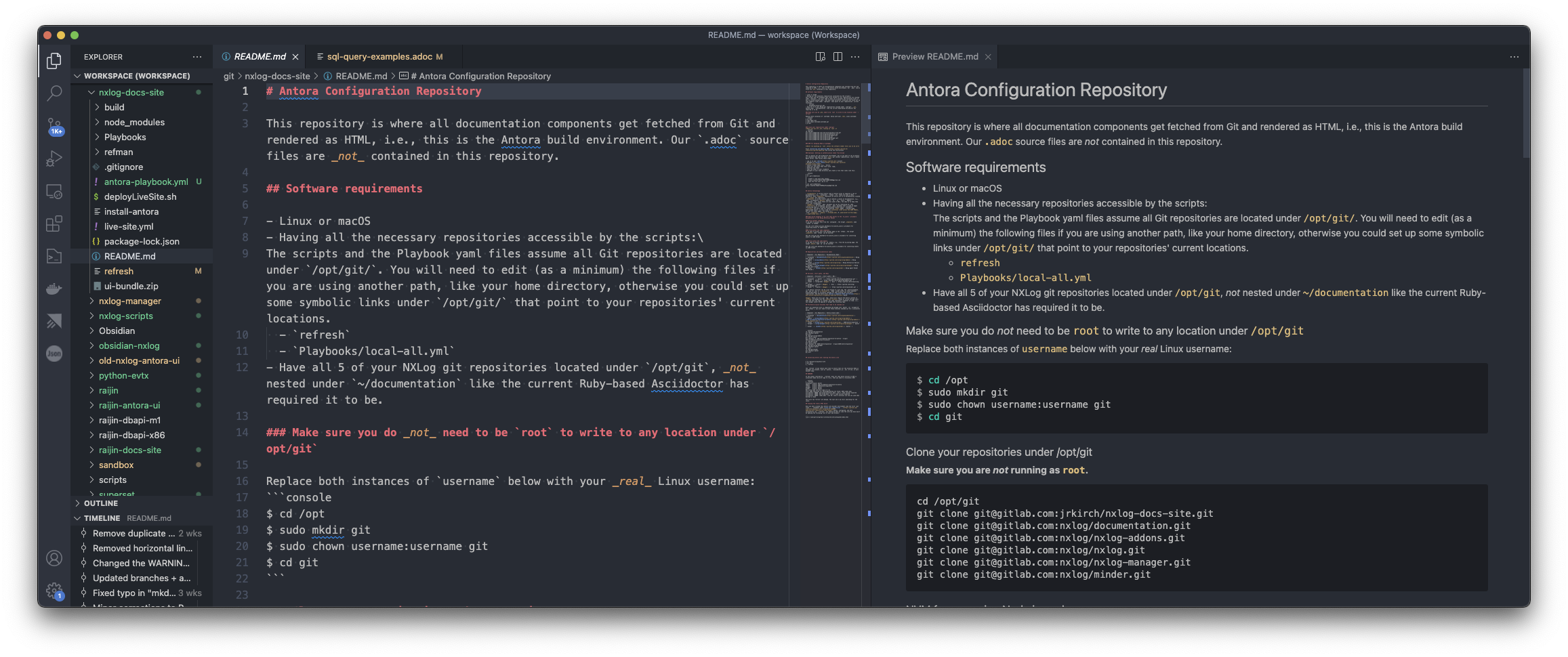The image size is (1568, 657).
Task: Click line number 14 in the gutter
Action: click(242, 432)
